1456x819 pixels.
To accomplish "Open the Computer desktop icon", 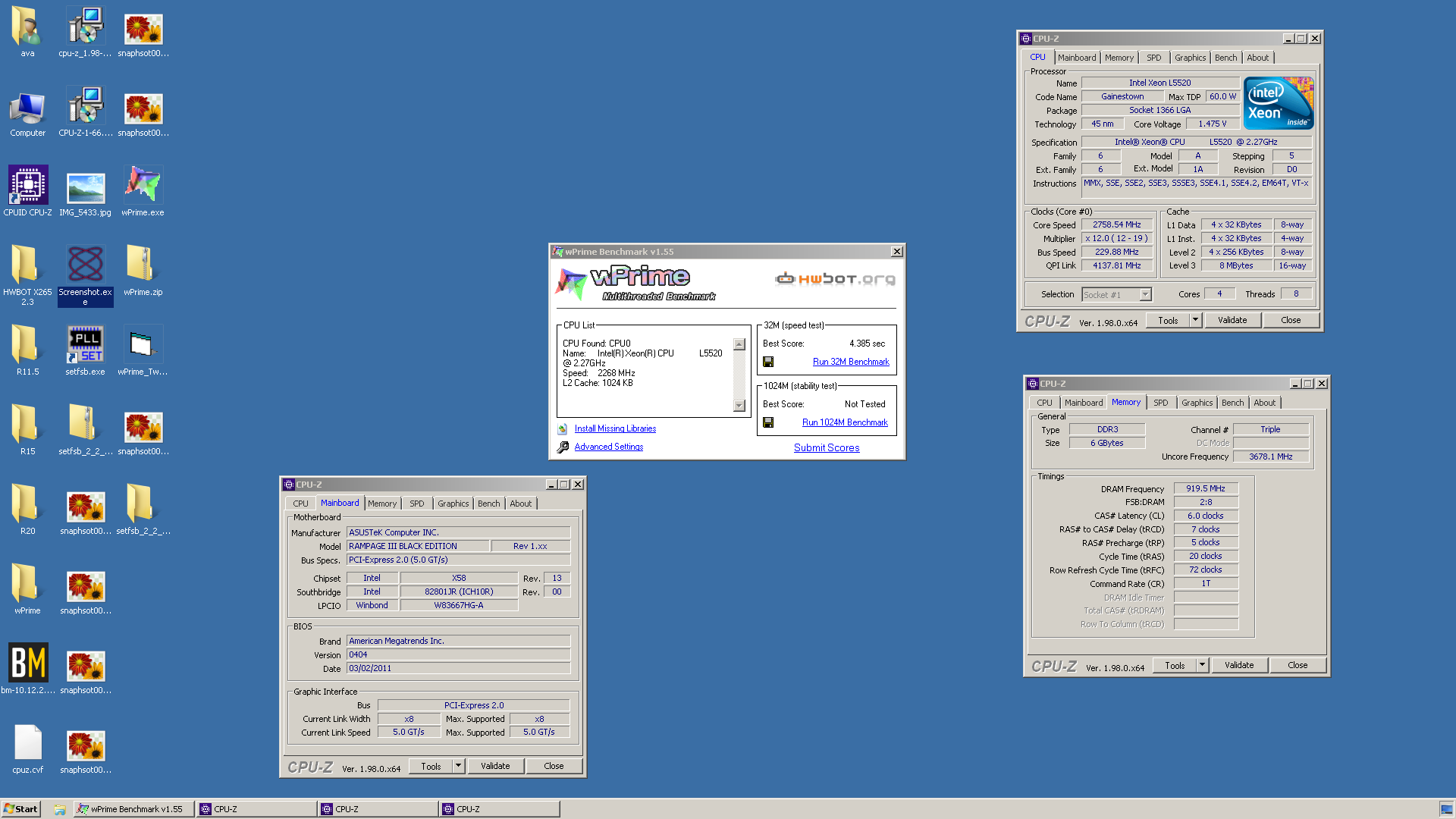I will [27, 114].
